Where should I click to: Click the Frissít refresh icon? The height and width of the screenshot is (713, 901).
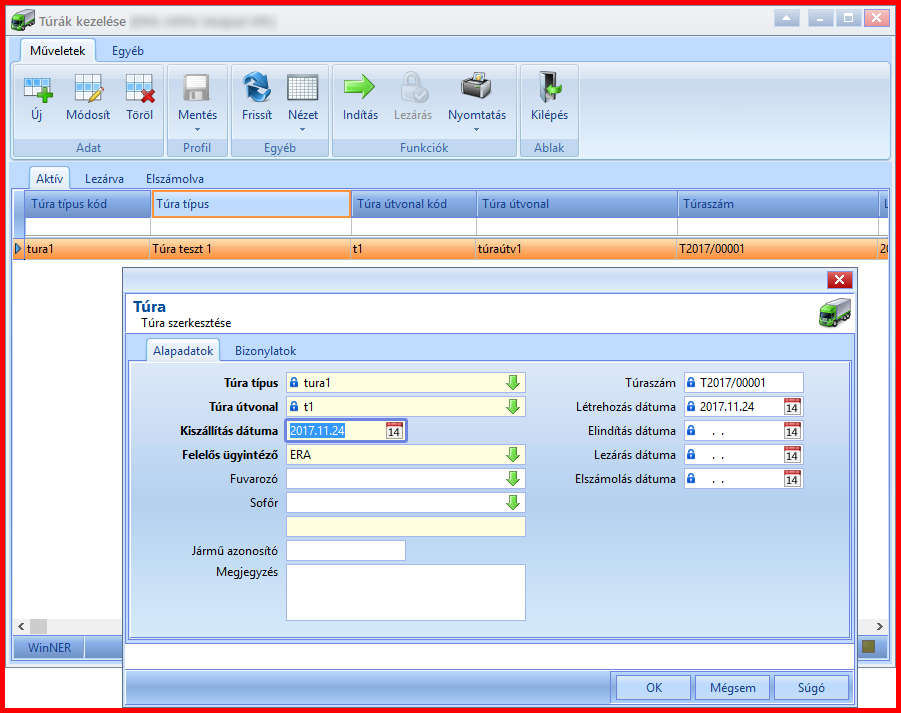coord(257,87)
